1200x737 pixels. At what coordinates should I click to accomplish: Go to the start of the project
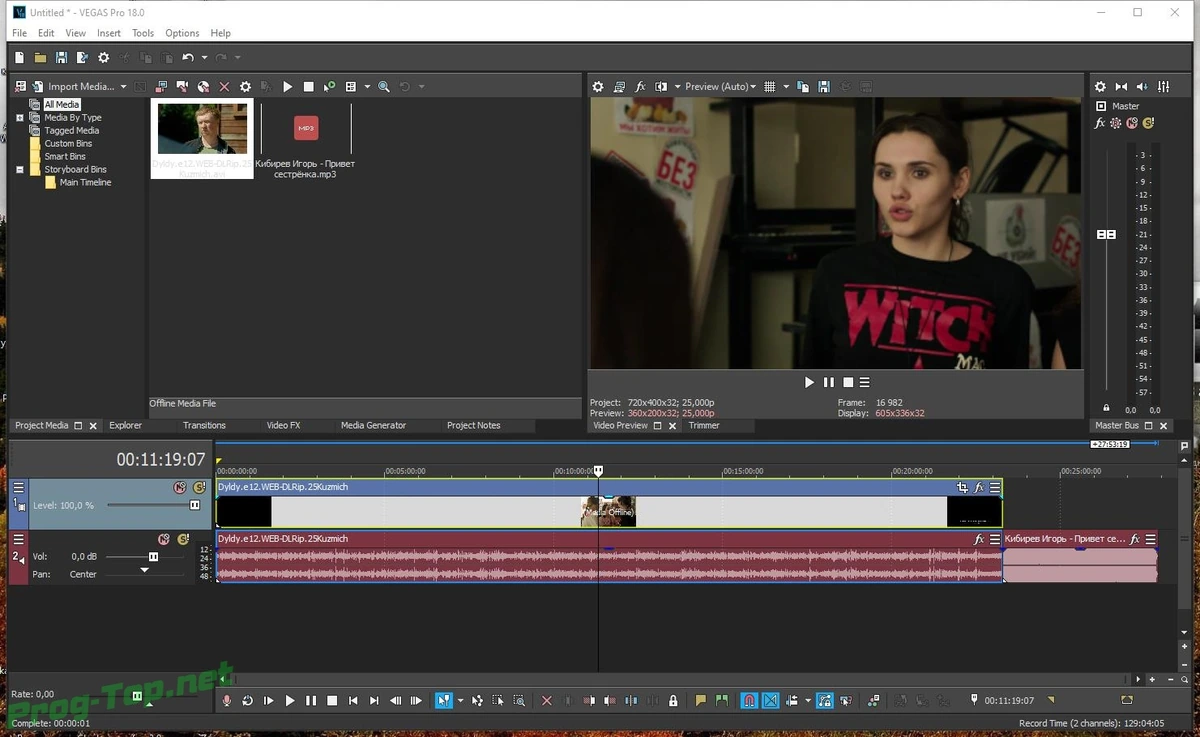pos(353,701)
